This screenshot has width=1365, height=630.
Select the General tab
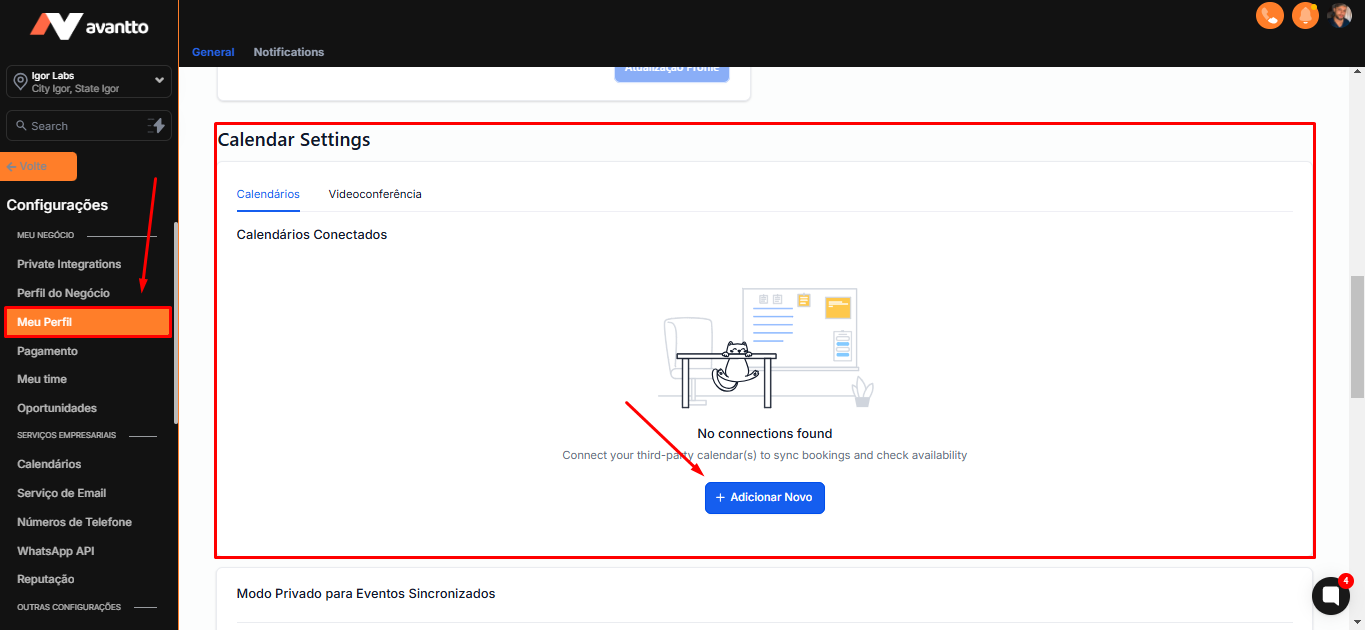click(213, 52)
